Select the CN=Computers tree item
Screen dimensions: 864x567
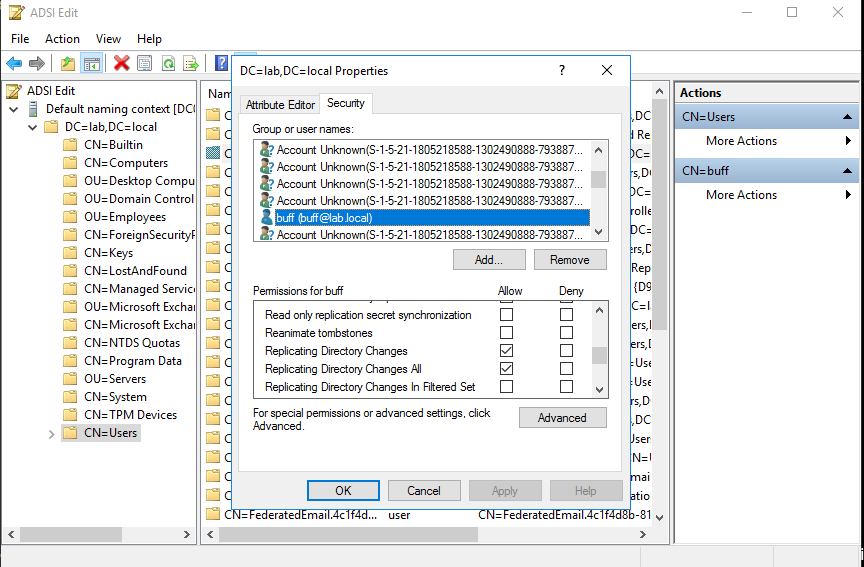click(x=126, y=163)
